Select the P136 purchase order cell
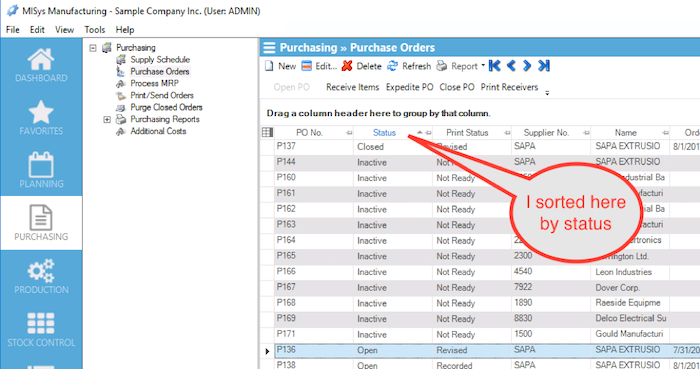 314,350
